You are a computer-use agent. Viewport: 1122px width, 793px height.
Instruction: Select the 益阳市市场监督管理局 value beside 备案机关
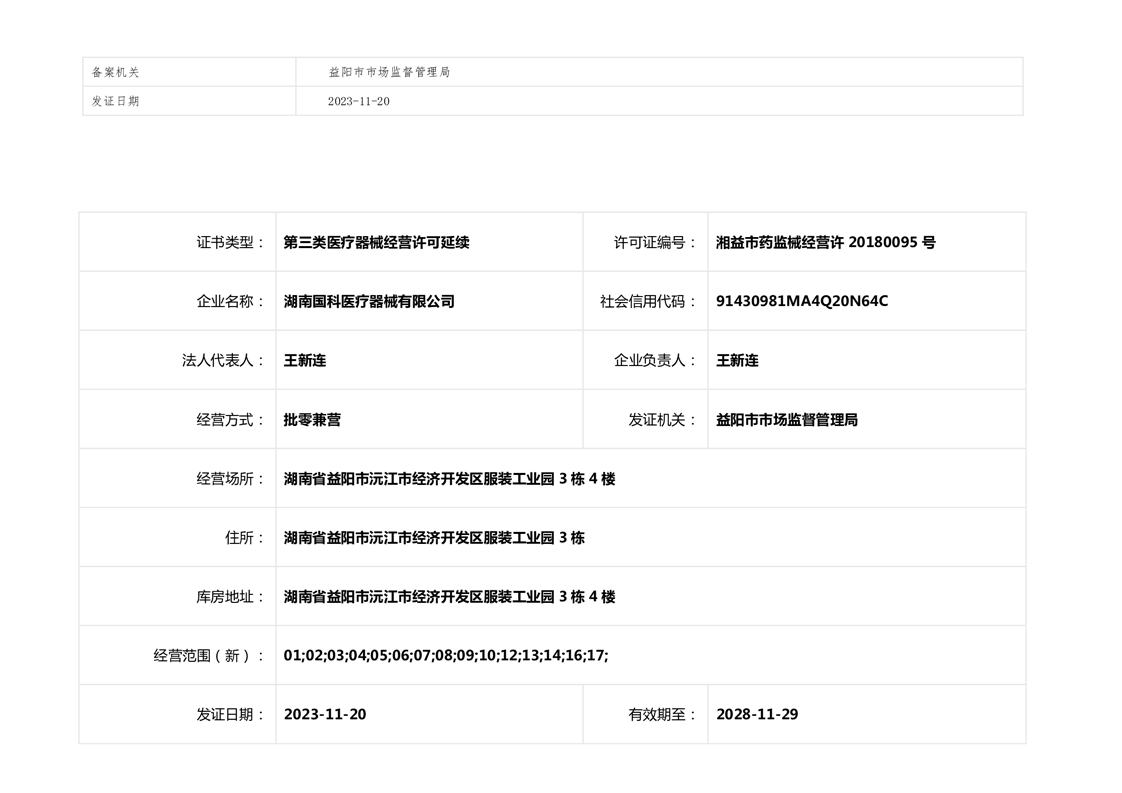coord(389,72)
